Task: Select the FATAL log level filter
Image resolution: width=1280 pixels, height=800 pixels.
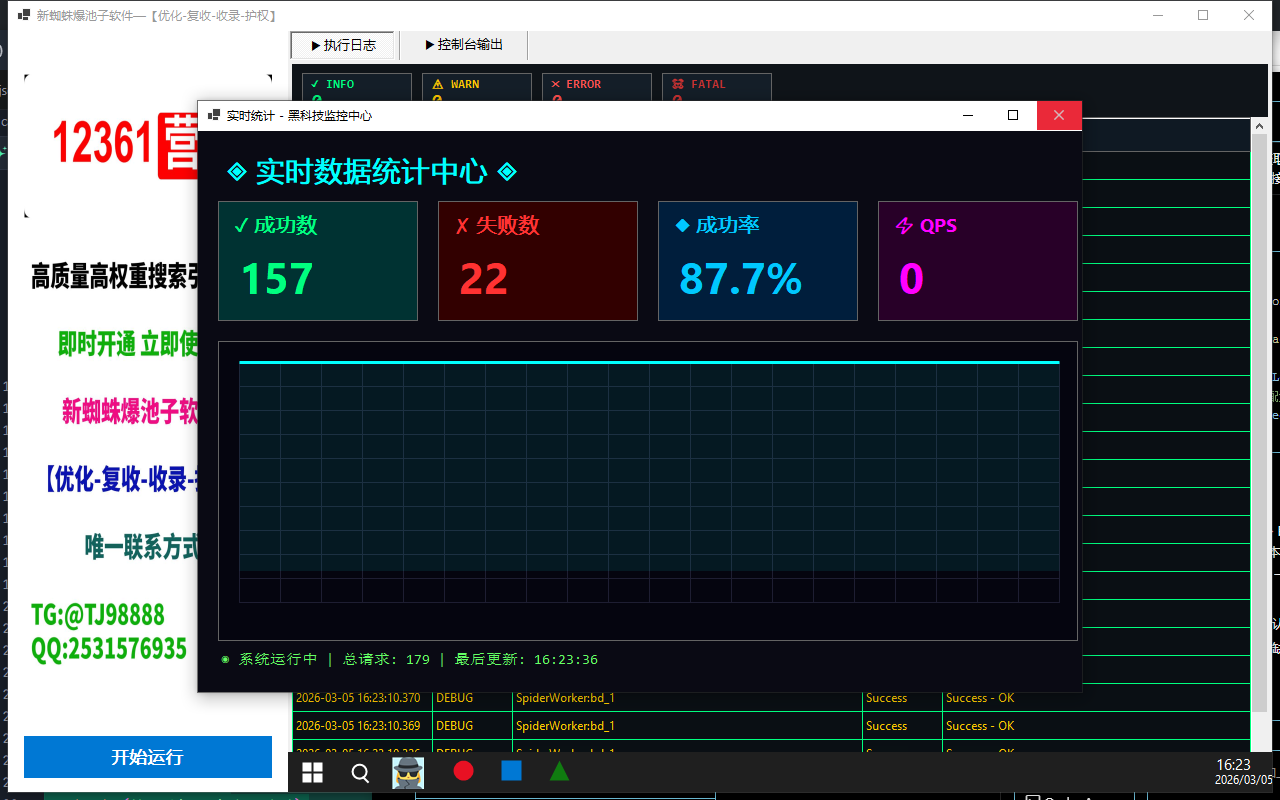Action: pyautogui.click(x=716, y=87)
